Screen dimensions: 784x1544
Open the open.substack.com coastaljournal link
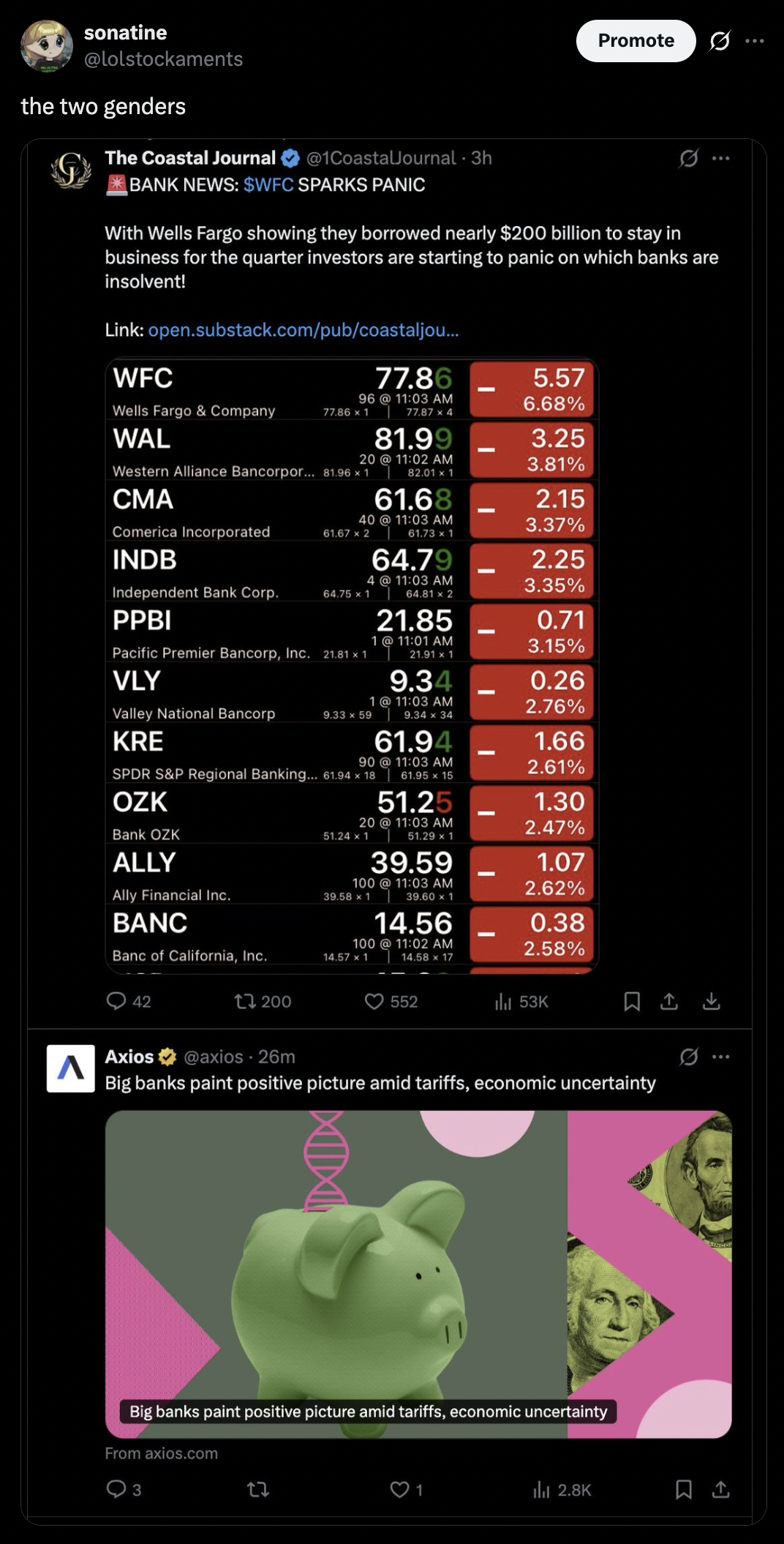point(304,330)
